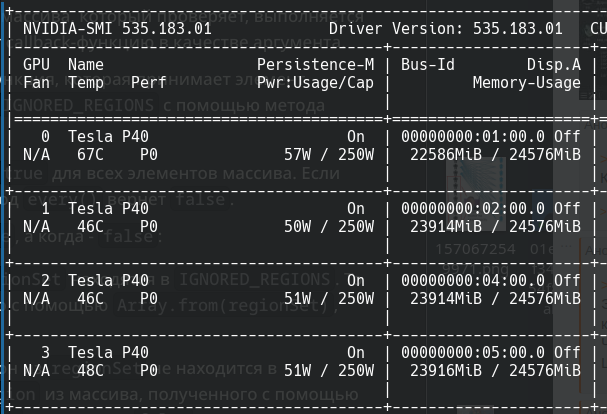Click the 'Temp' column header
Screen dimensions: 607x414
(x=86, y=82)
